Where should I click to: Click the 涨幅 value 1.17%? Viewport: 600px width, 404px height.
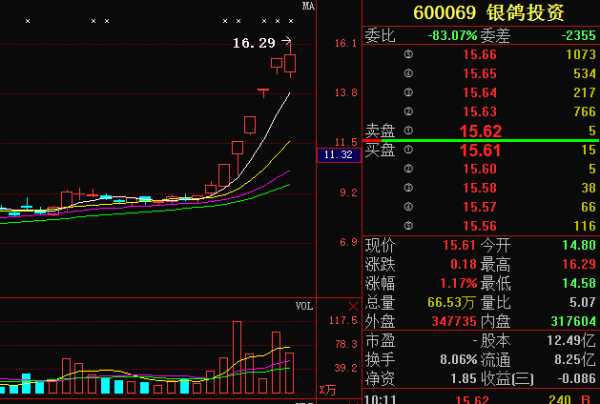pyautogui.click(x=458, y=283)
